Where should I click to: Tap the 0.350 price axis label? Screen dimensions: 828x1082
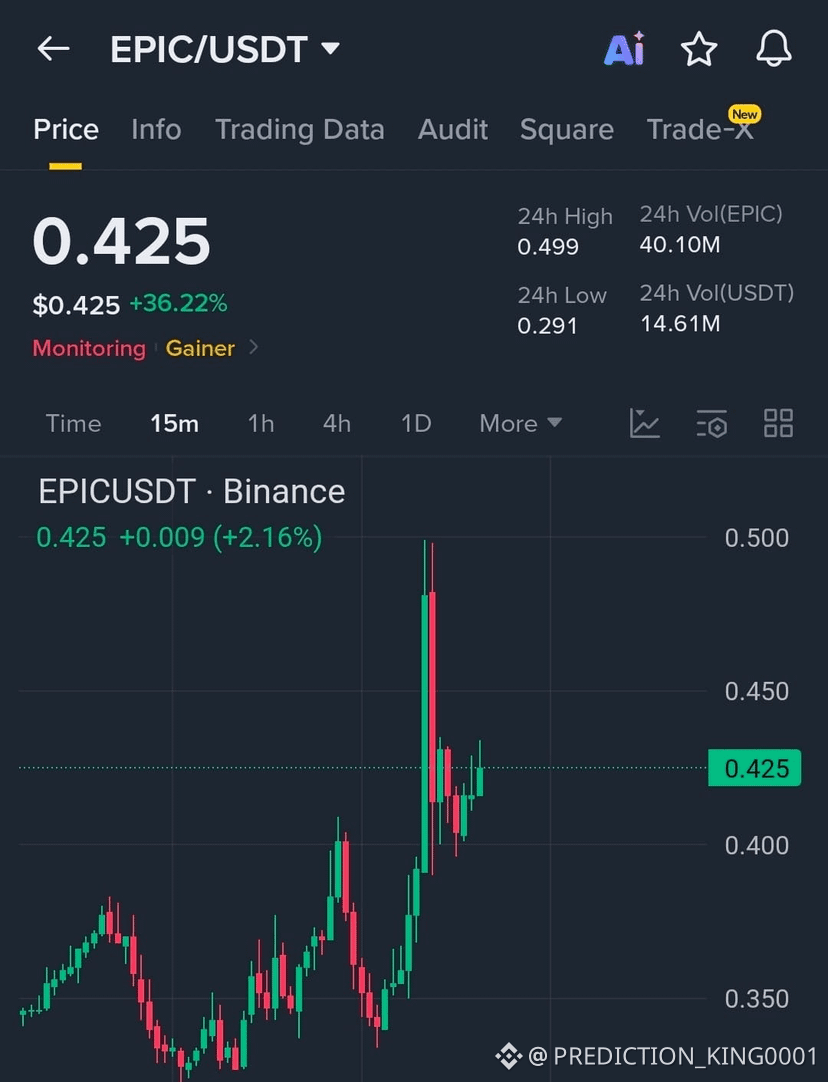(x=756, y=999)
